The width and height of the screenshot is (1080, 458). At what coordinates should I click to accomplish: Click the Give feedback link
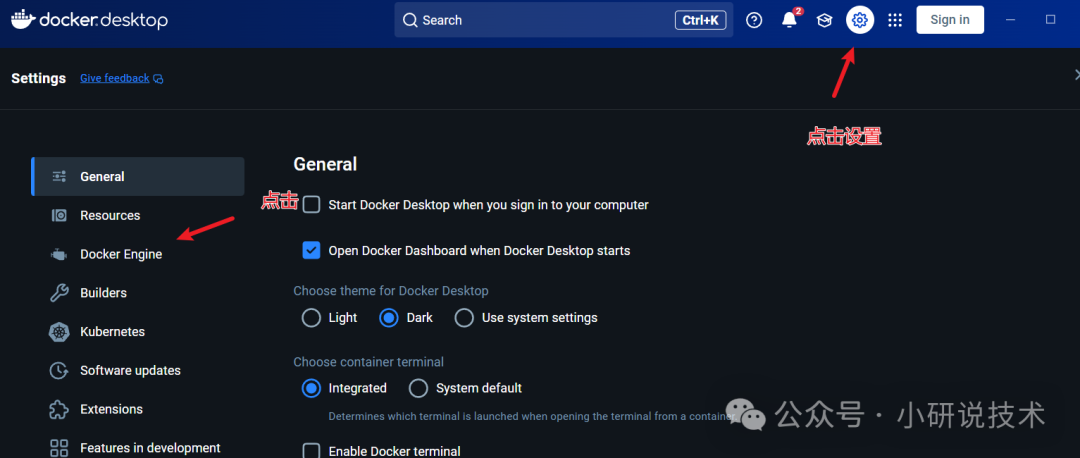[115, 79]
